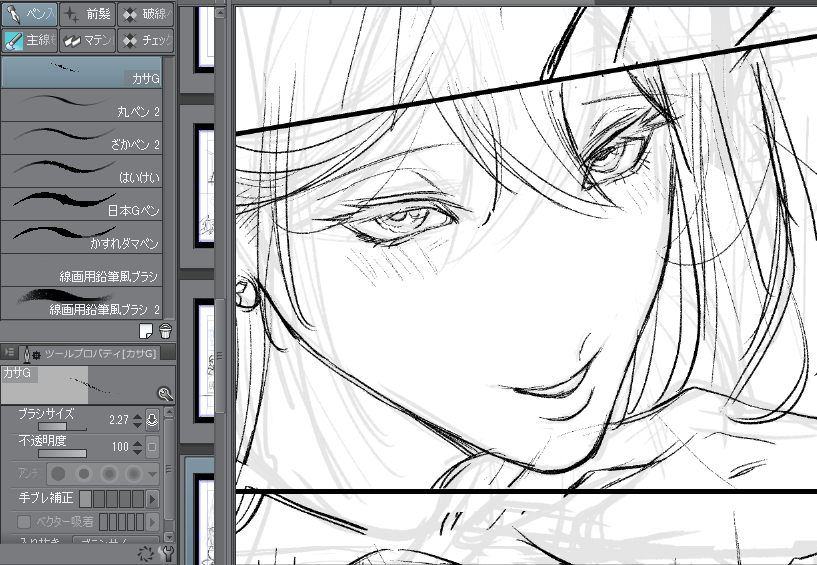Choose the かすれダマペン brush
The width and height of the screenshot is (817, 565).
click(x=81, y=236)
